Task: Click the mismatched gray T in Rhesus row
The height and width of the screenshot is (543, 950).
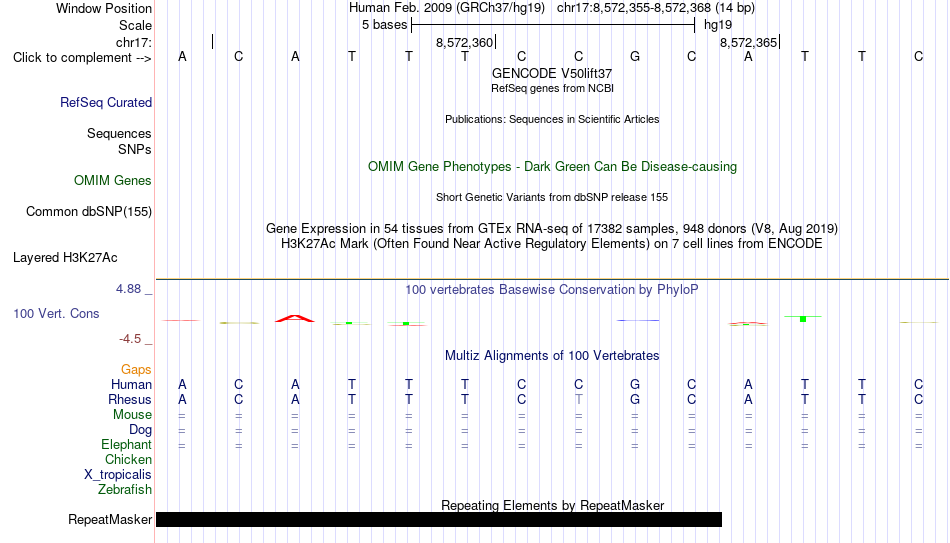Action: point(579,399)
